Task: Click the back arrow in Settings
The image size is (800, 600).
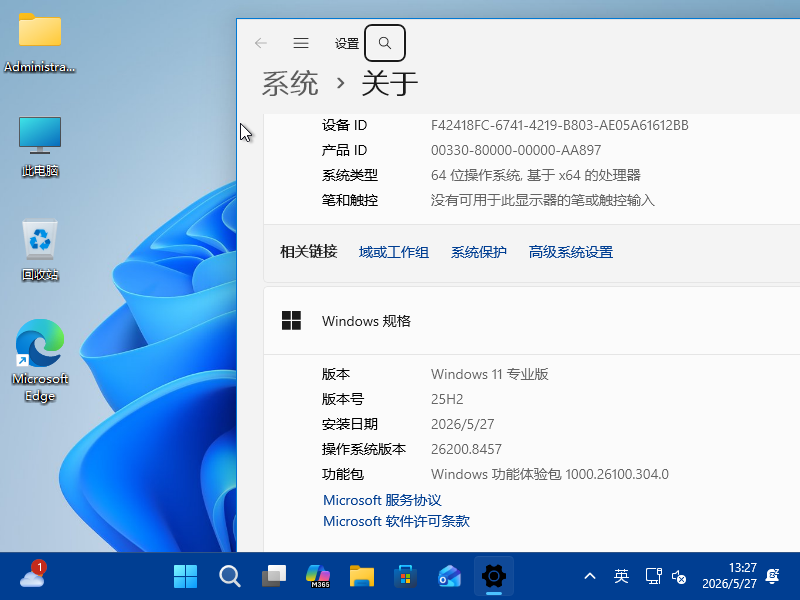Action: pyautogui.click(x=261, y=43)
